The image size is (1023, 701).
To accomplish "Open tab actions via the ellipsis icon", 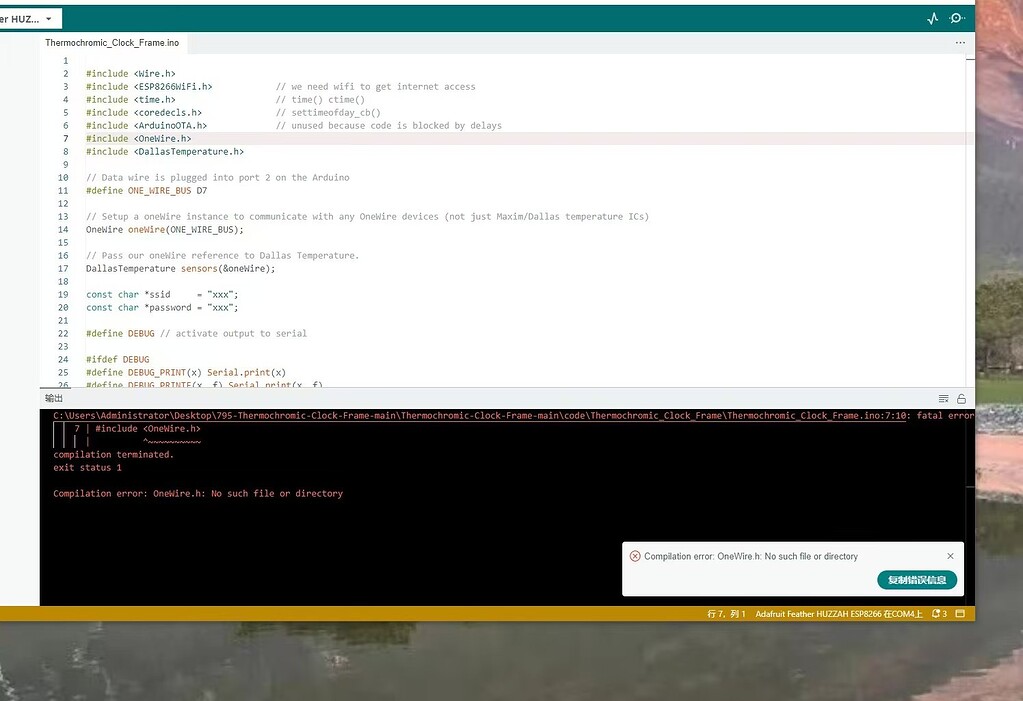I will 960,42.
